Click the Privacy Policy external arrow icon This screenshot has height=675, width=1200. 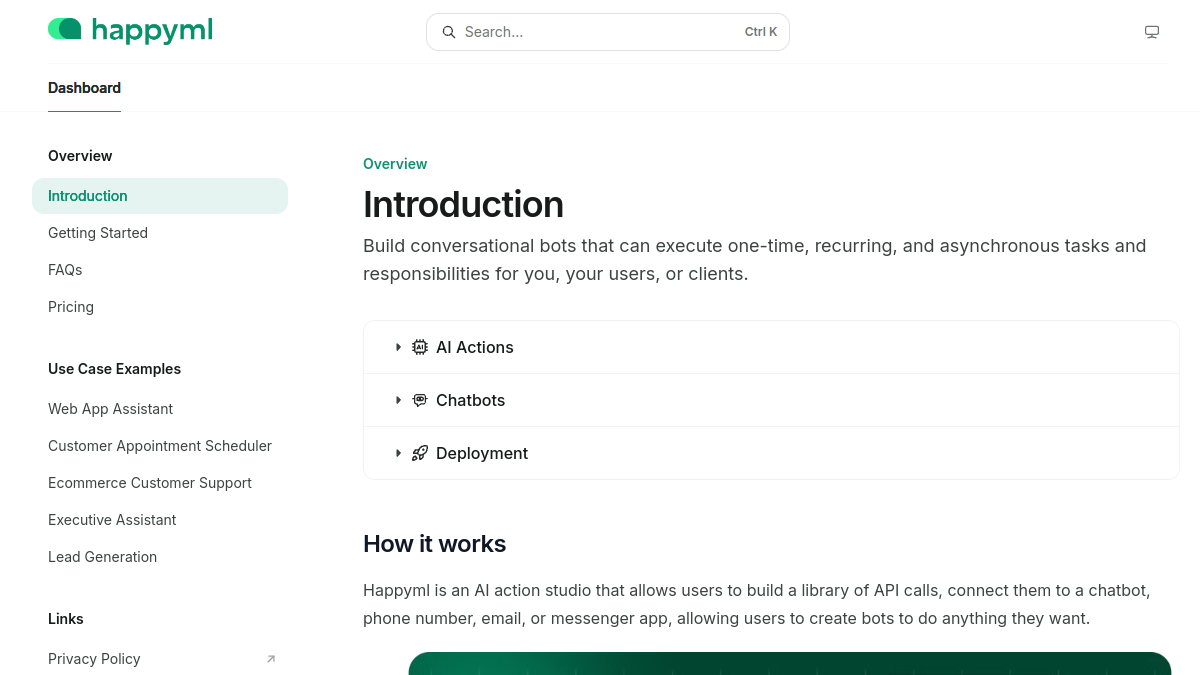[x=271, y=659]
